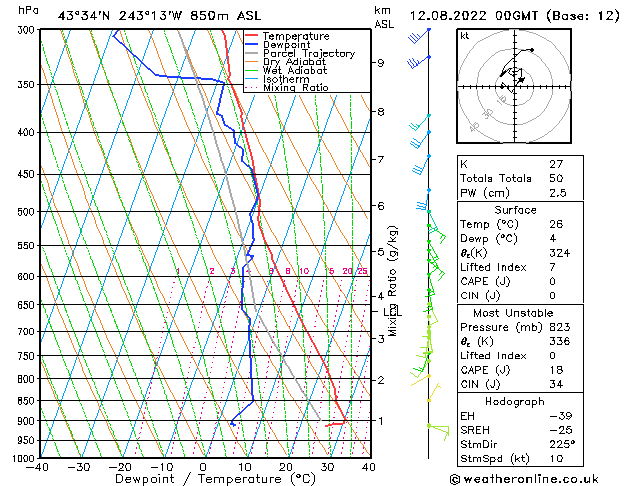
Task: Click the 'km ASL' altitude unit label
Action: pos(384,17)
